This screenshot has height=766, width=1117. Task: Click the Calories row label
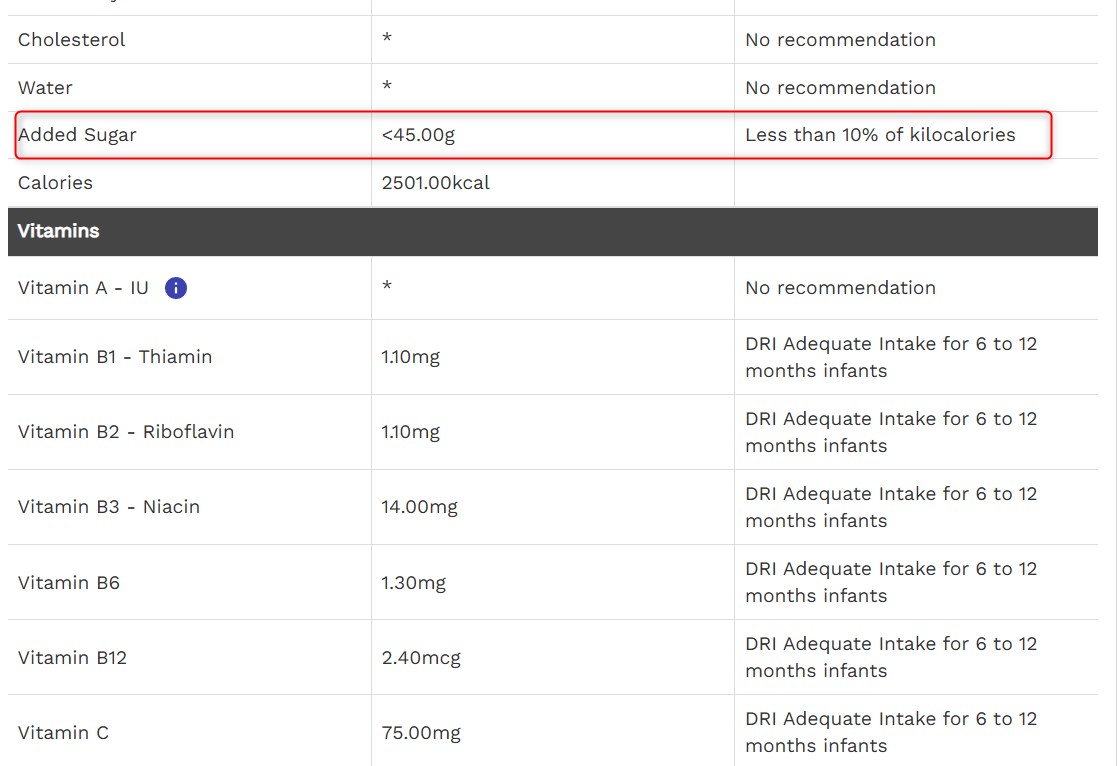coord(55,183)
